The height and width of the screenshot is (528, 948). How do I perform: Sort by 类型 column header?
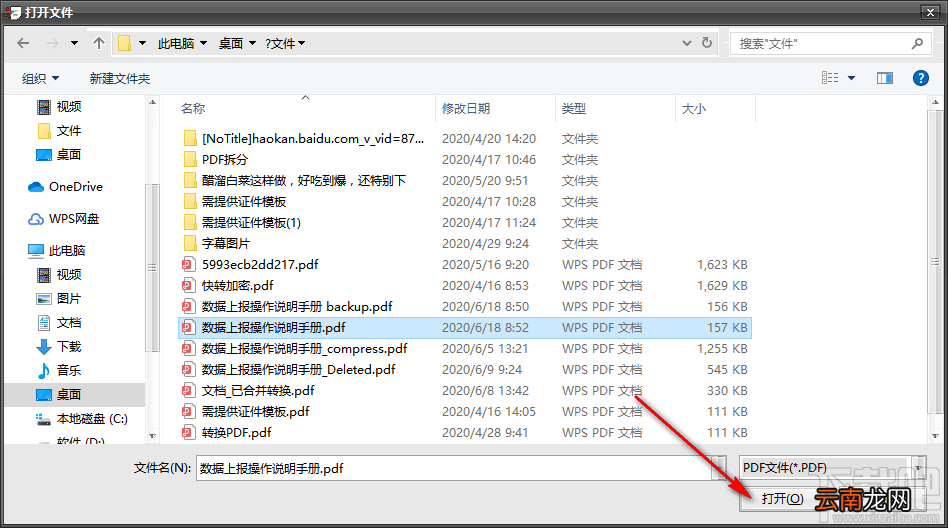[573, 109]
